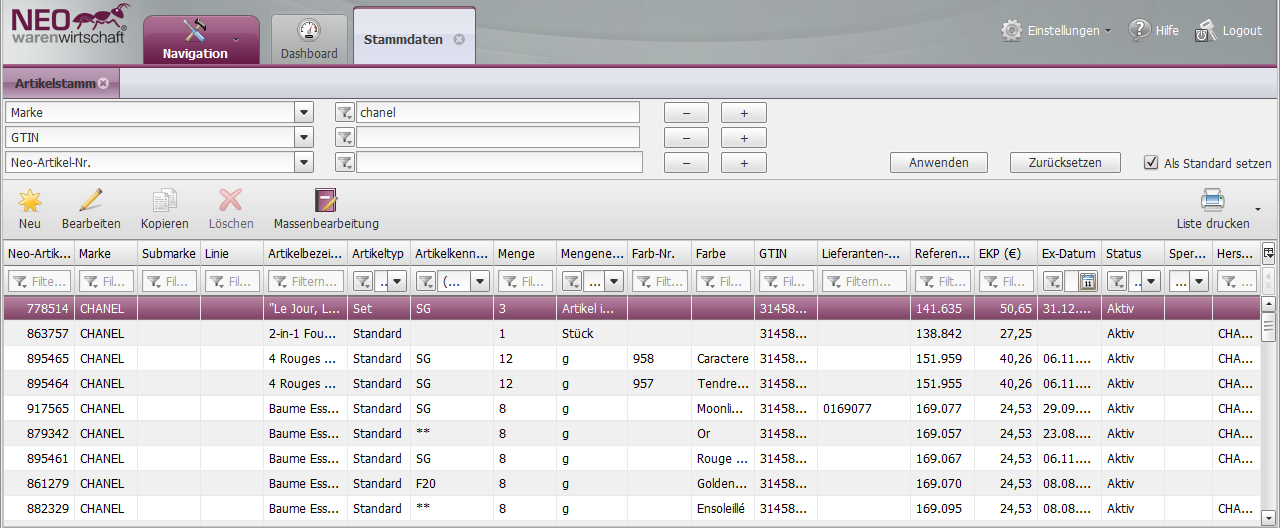The height and width of the screenshot is (528, 1280).
Task: Switch to the Dashboard tab
Action: (309, 40)
